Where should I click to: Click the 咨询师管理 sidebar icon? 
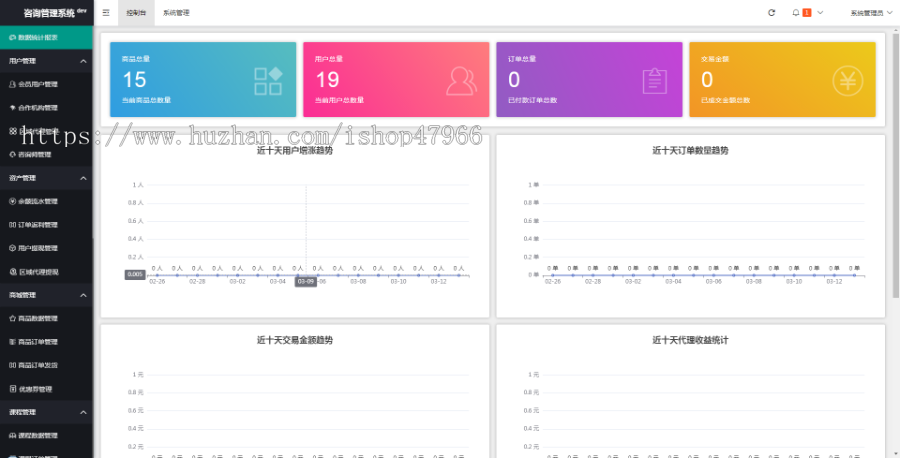click(13, 154)
